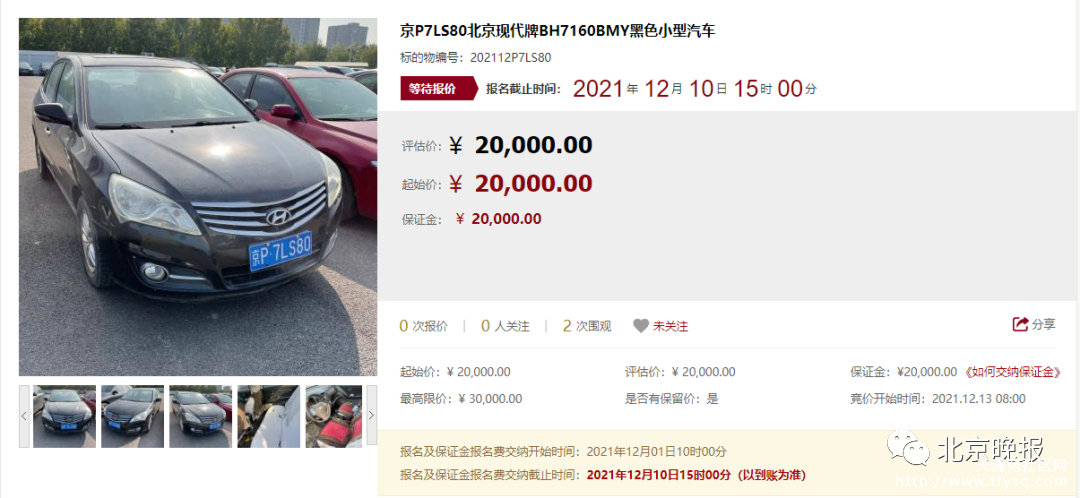Show next thumbnails with right arrow
Screen dimensions: 1080x498
pyautogui.click(x=372, y=415)
